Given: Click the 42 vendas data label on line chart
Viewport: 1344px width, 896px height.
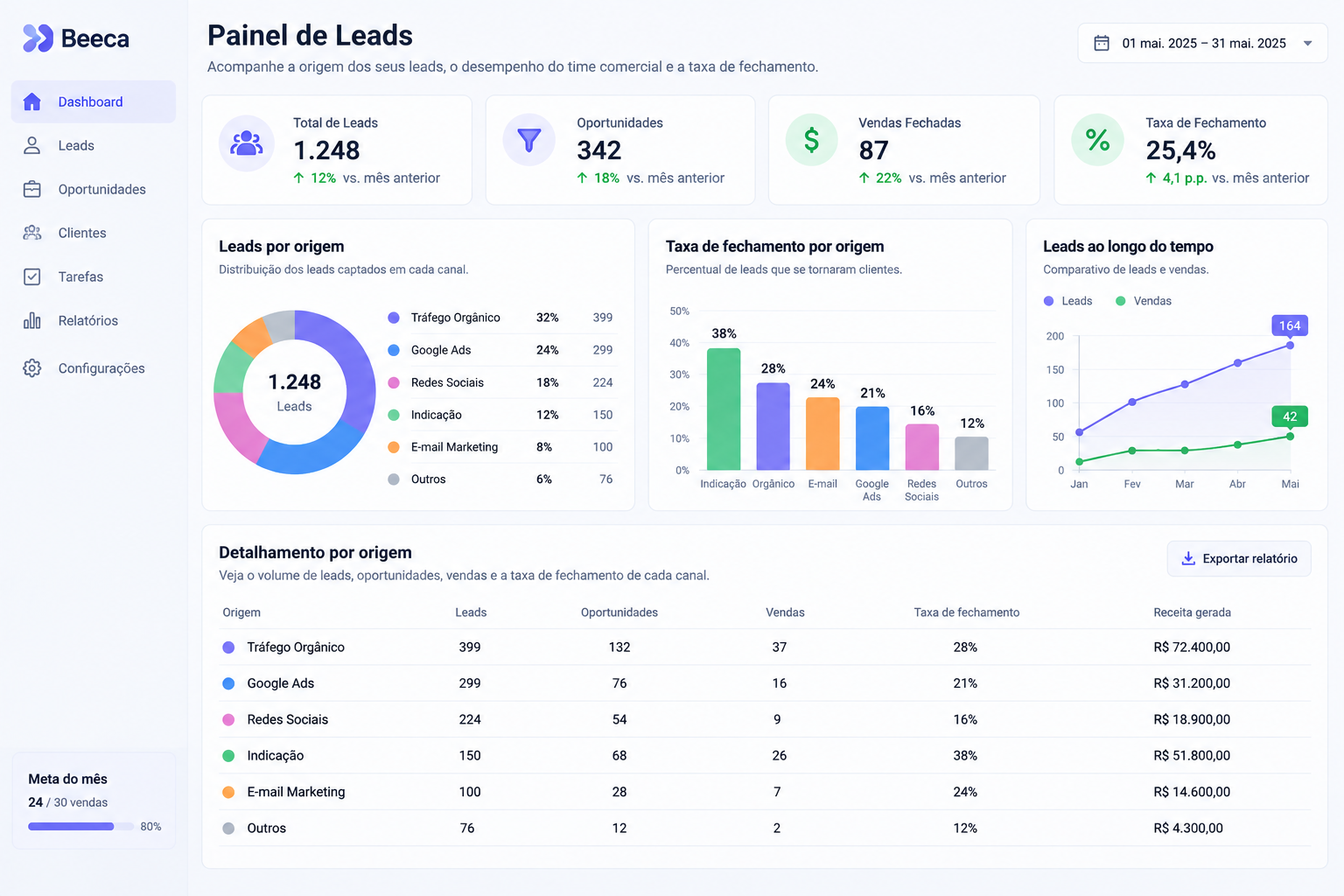Looking at the screenshot, I should coord(1290,416).
